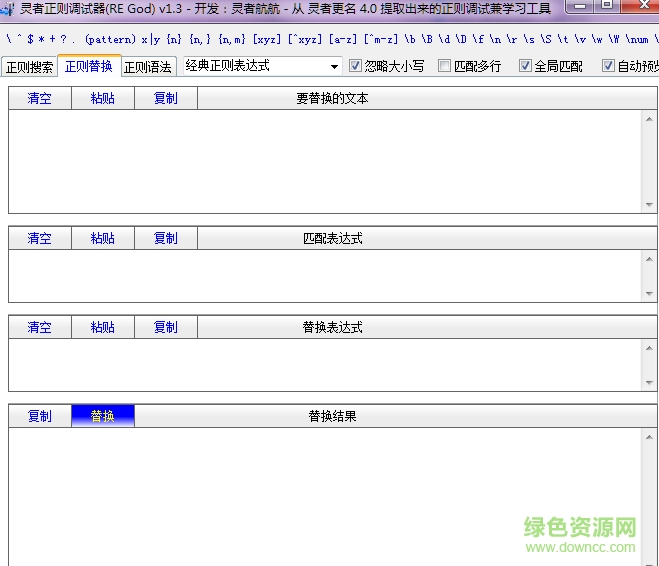The image size is (659, 566).
Task: Switch to the 正则语法 tab
Action: pos(148,67)
